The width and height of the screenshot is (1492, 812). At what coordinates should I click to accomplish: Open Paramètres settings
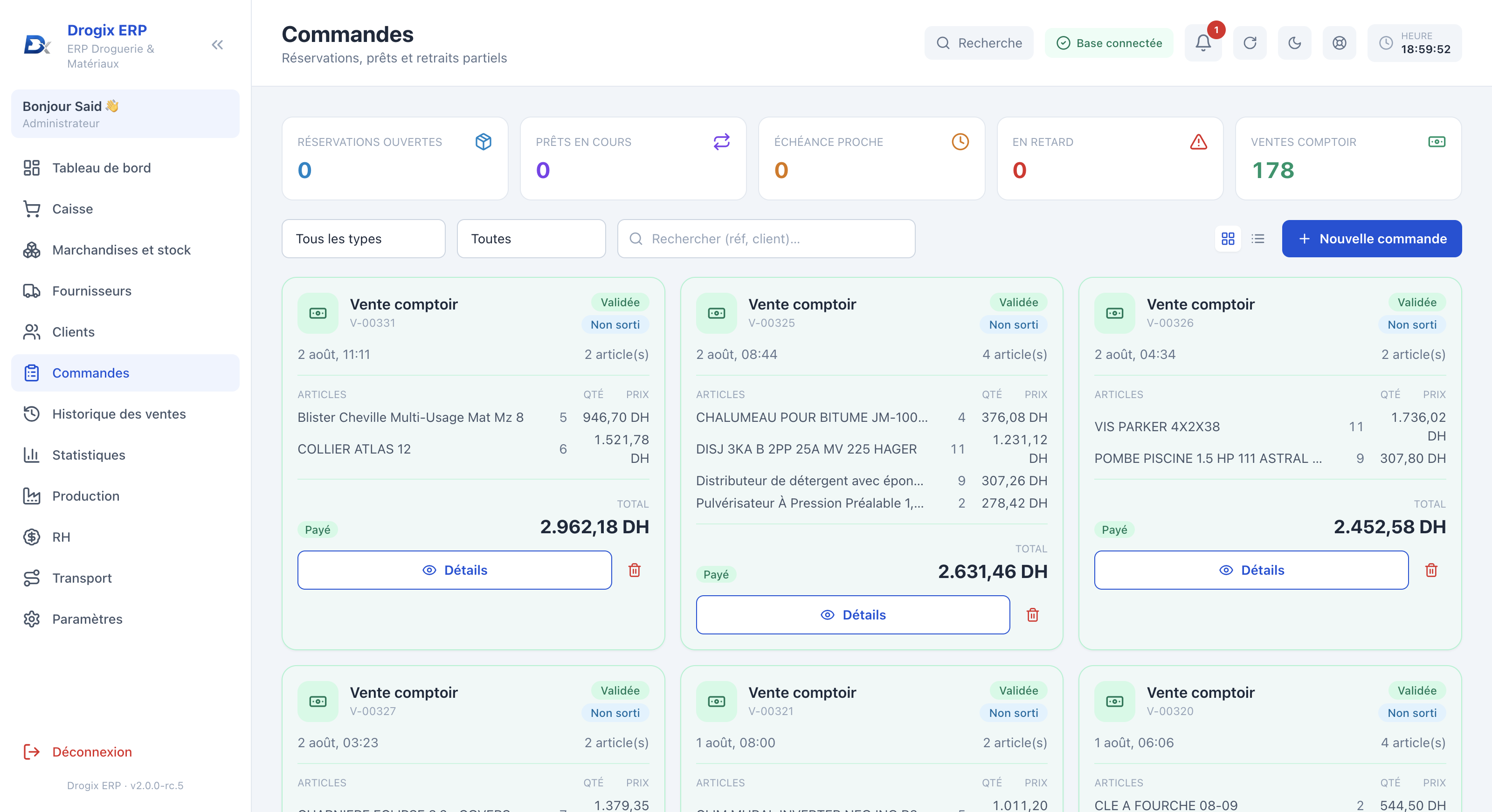point(125,619)
